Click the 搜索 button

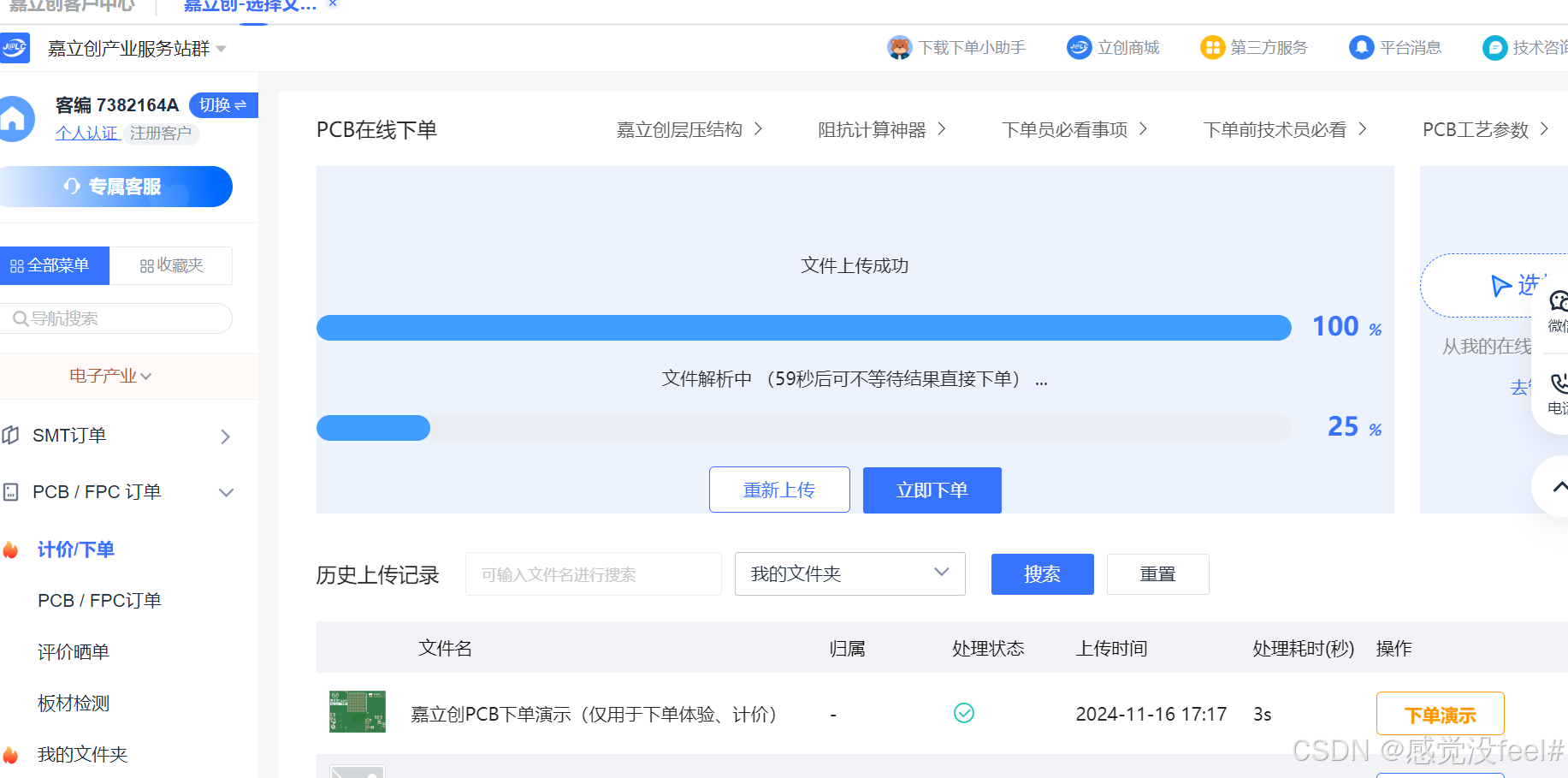click(1043, 574)
